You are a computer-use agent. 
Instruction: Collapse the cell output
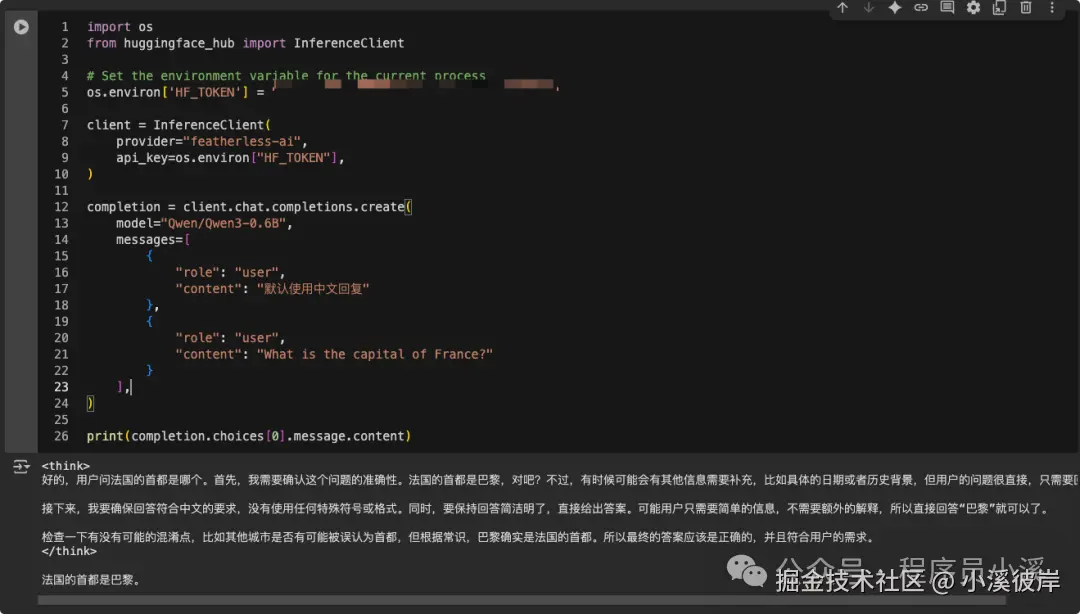pyautogui.click(x=21, y=466)
